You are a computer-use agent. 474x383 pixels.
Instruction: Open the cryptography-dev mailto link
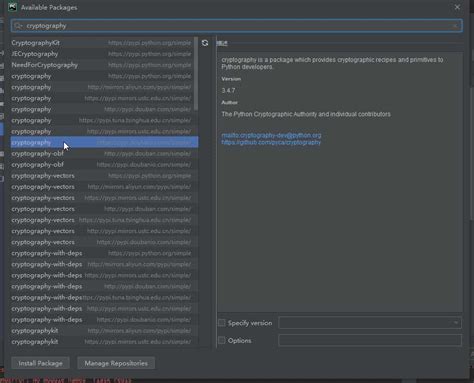tap(271, 135)
